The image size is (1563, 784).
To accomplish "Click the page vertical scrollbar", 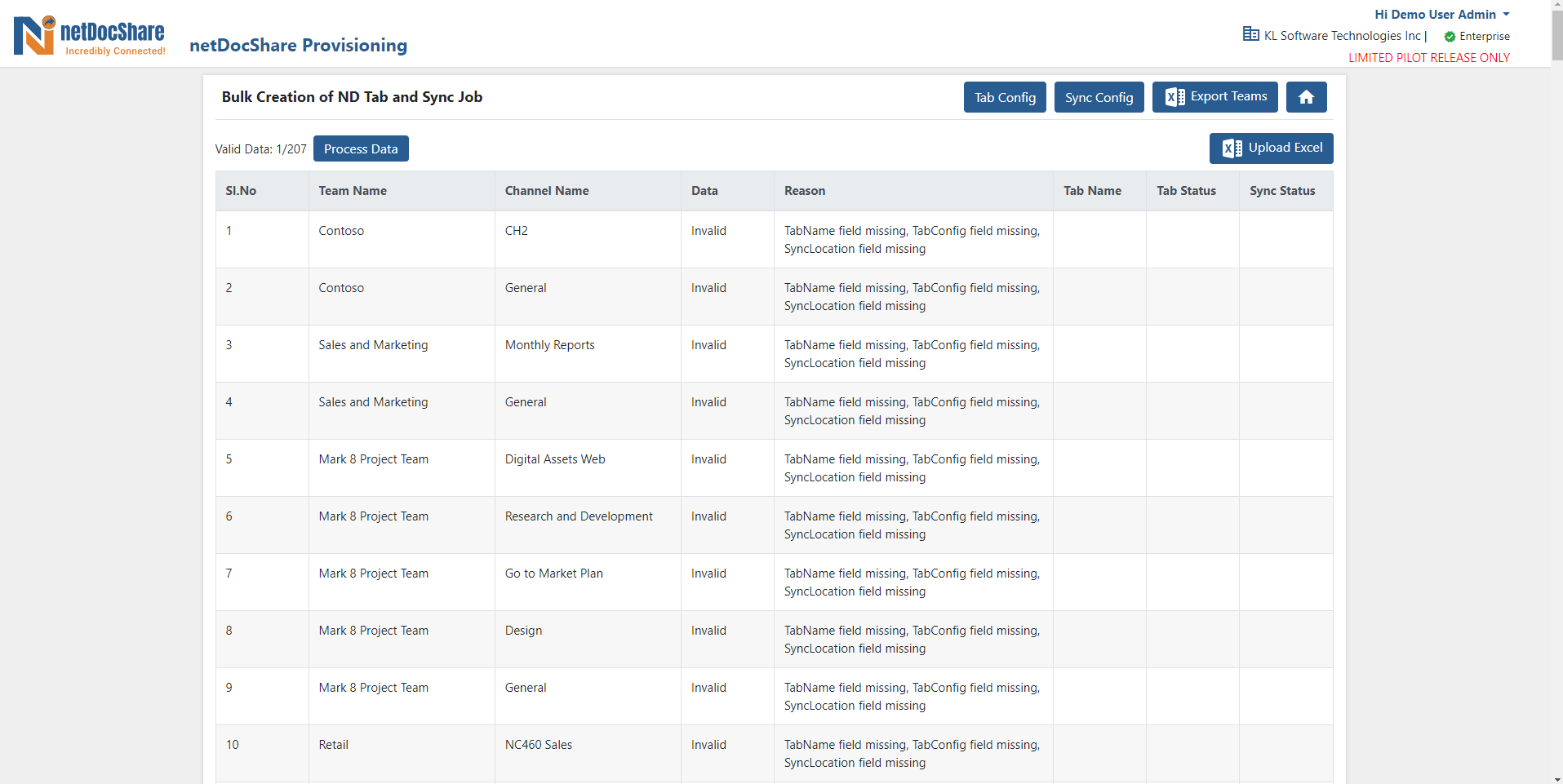I will (x=1556, y=36).
